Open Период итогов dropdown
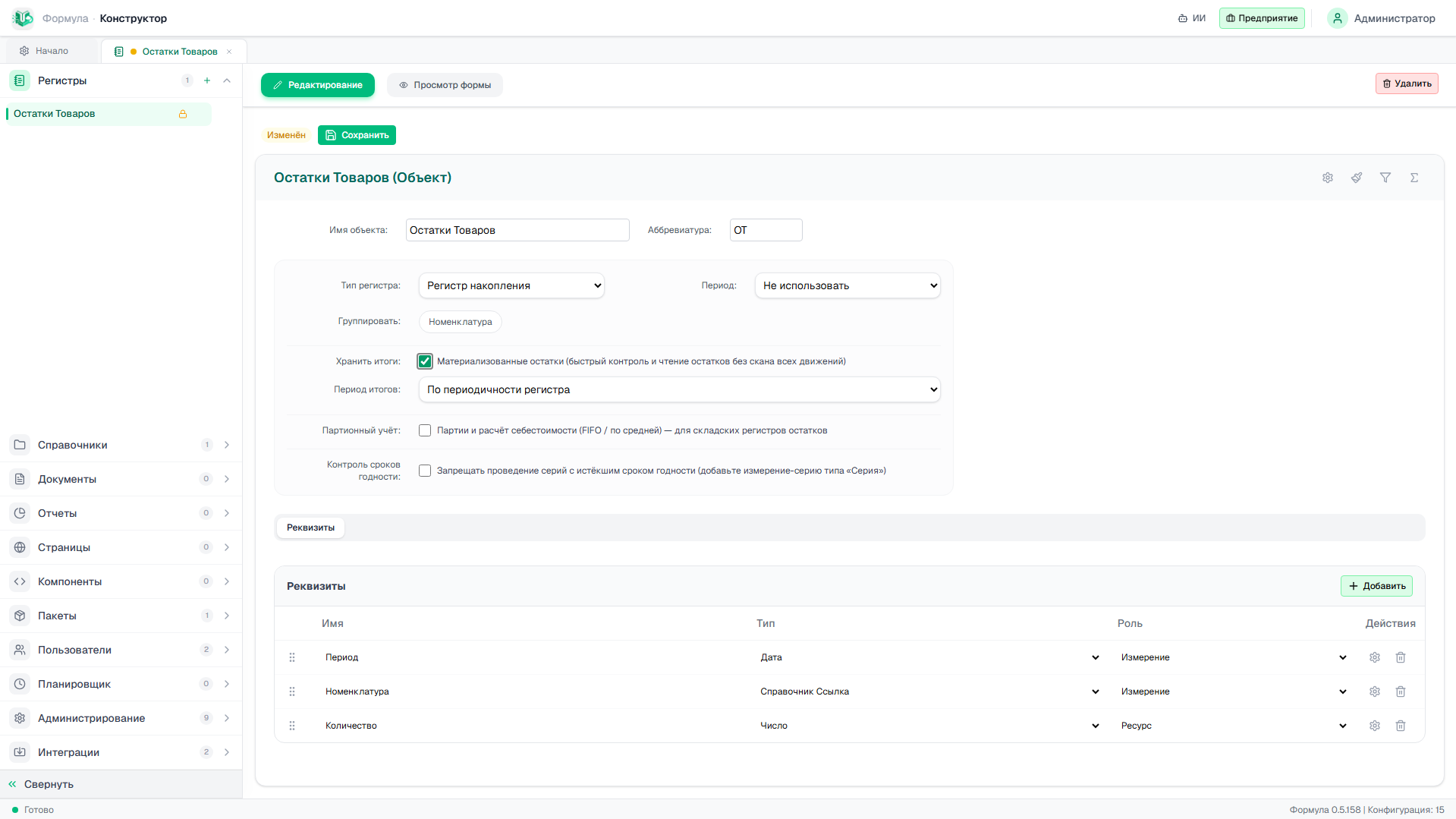Viewport: 1456px width, 819px height. 679,389
